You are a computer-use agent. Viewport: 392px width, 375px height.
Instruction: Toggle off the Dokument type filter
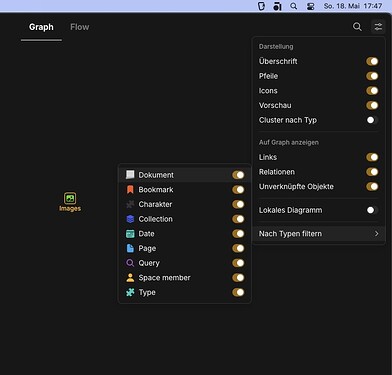(x=238, y=175)
